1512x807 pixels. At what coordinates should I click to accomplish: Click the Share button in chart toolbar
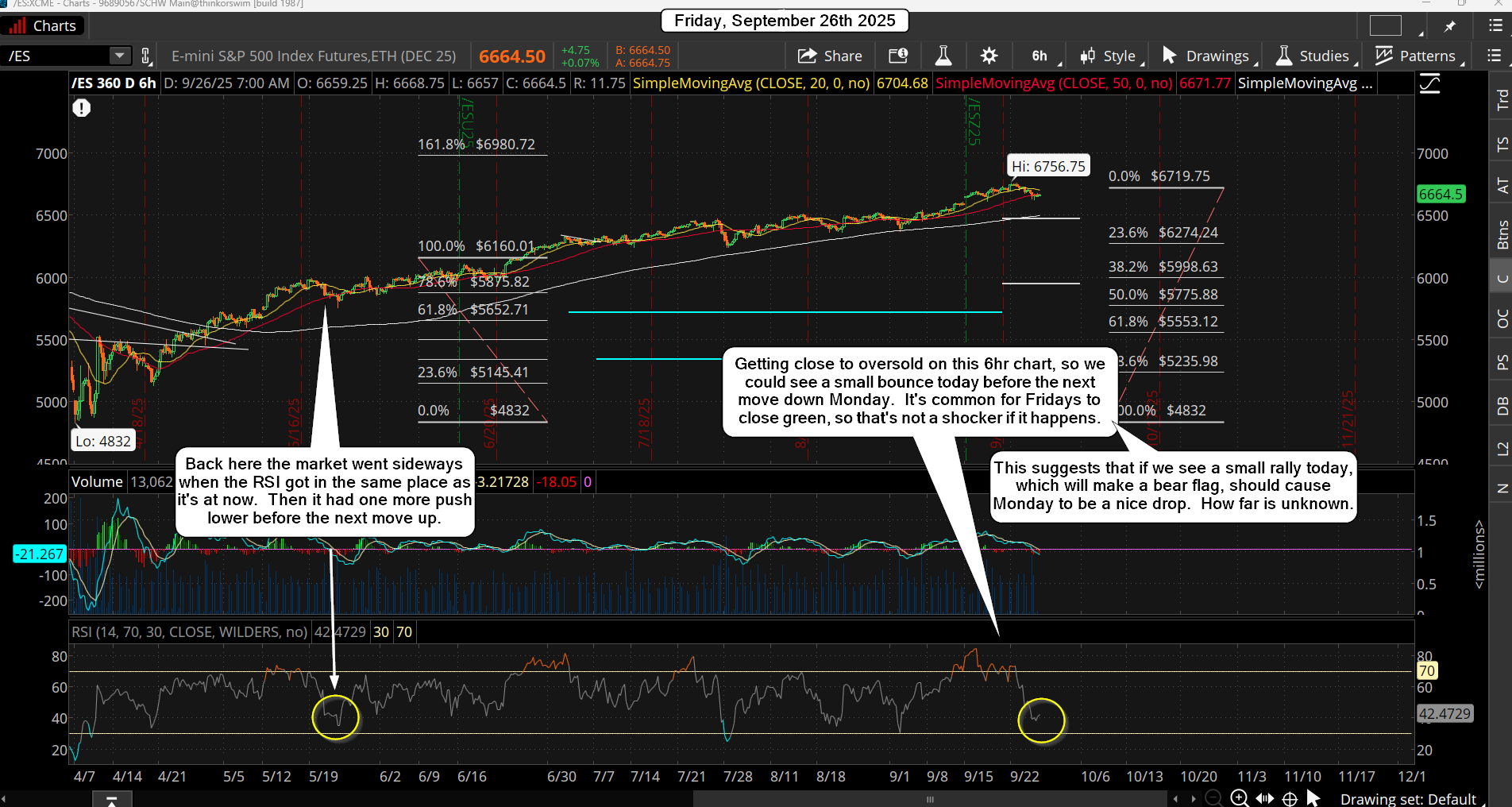tap(830, 56)
